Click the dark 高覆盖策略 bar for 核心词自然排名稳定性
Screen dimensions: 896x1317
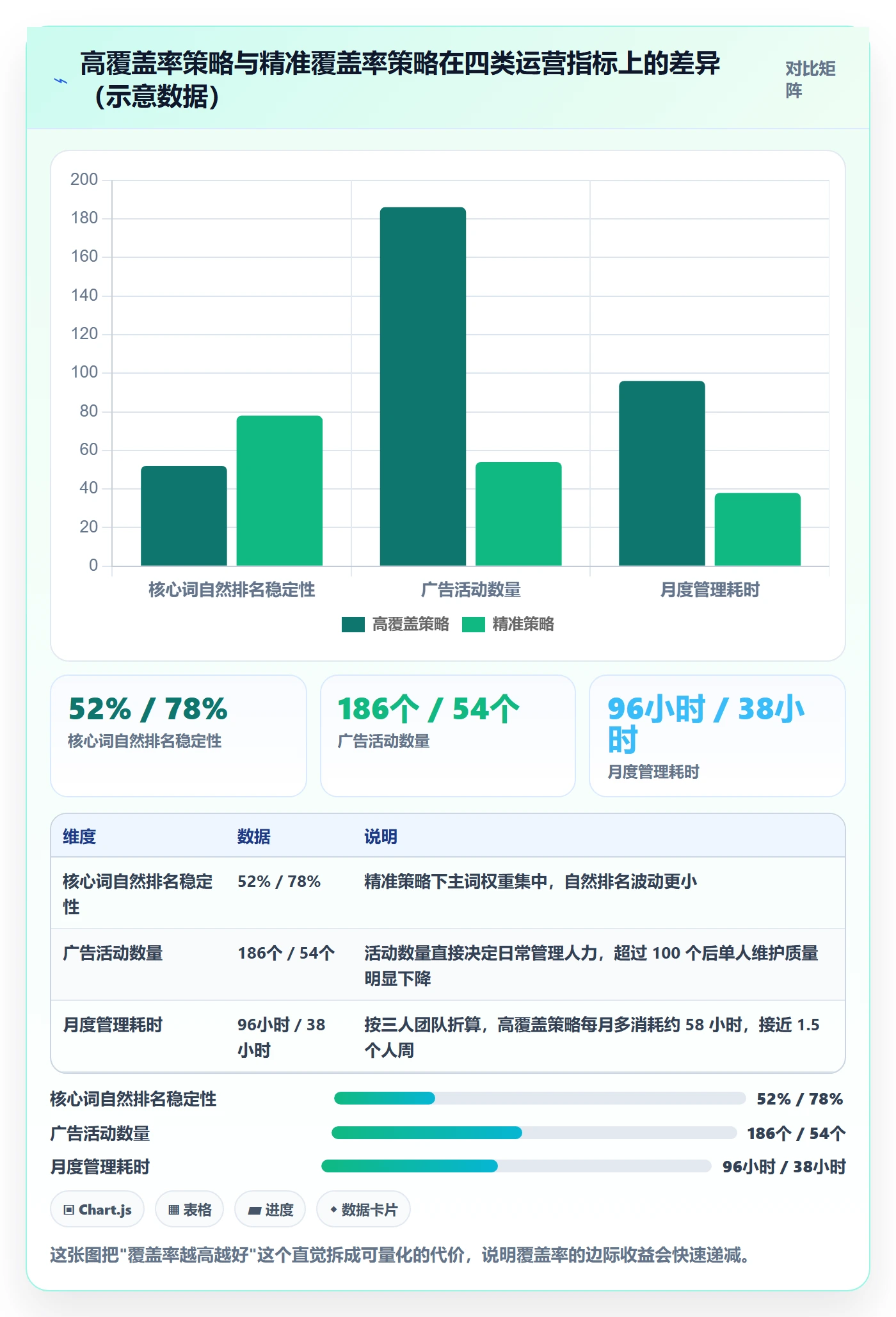point(184,516)
